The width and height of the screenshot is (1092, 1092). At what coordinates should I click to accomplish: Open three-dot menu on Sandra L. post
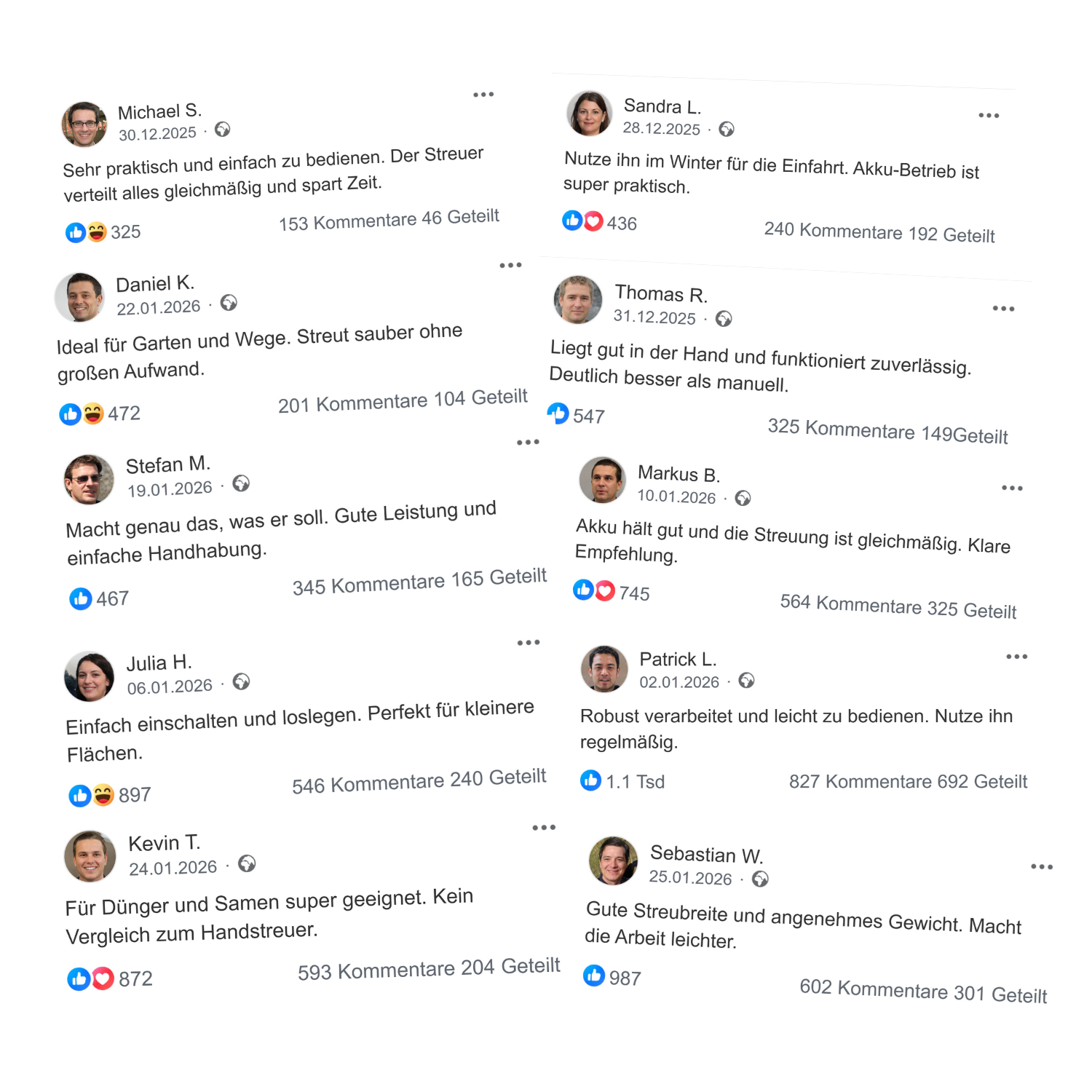point(989,116)
